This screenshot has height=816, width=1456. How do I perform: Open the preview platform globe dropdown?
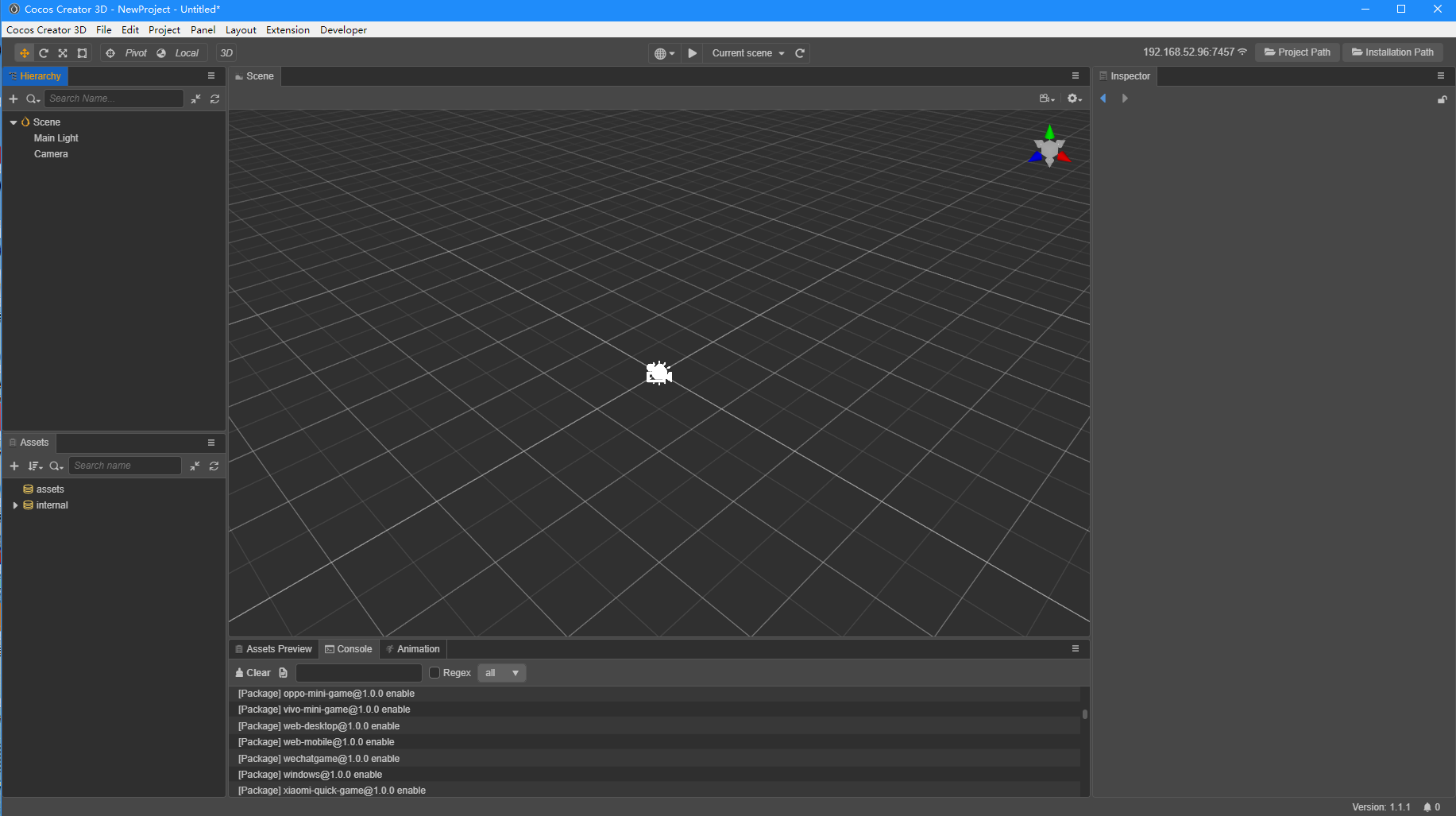click(x=664, y=53)
